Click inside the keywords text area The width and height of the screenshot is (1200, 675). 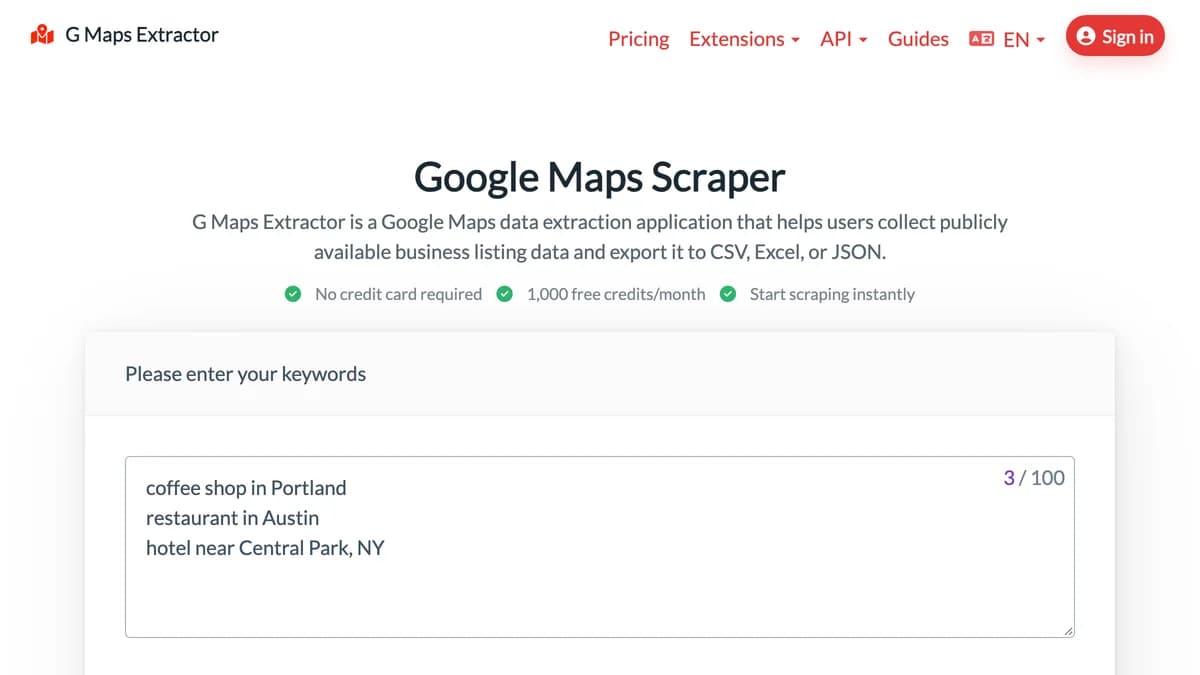point(600,547)
